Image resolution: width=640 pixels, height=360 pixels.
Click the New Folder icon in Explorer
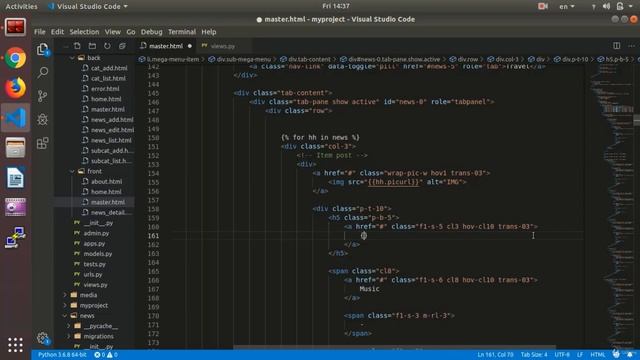tap(92, 46)
